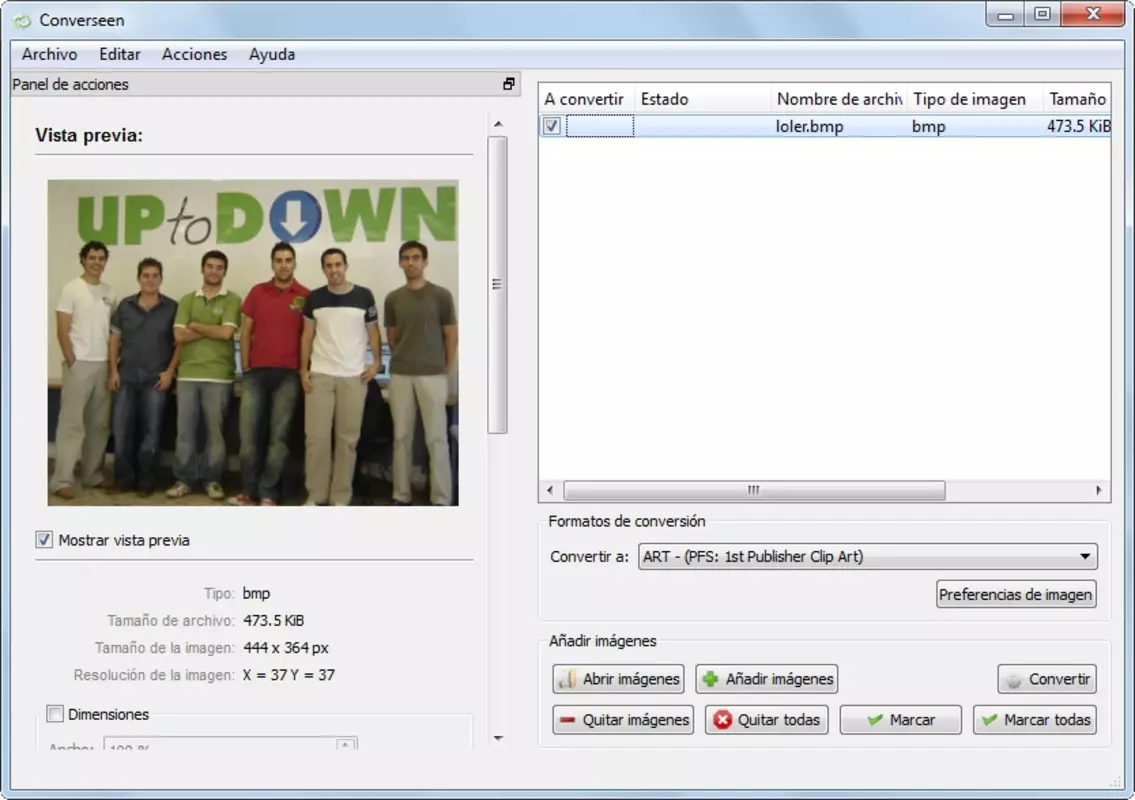
Task: Sort by Estado column header
Action: [702, 99]
